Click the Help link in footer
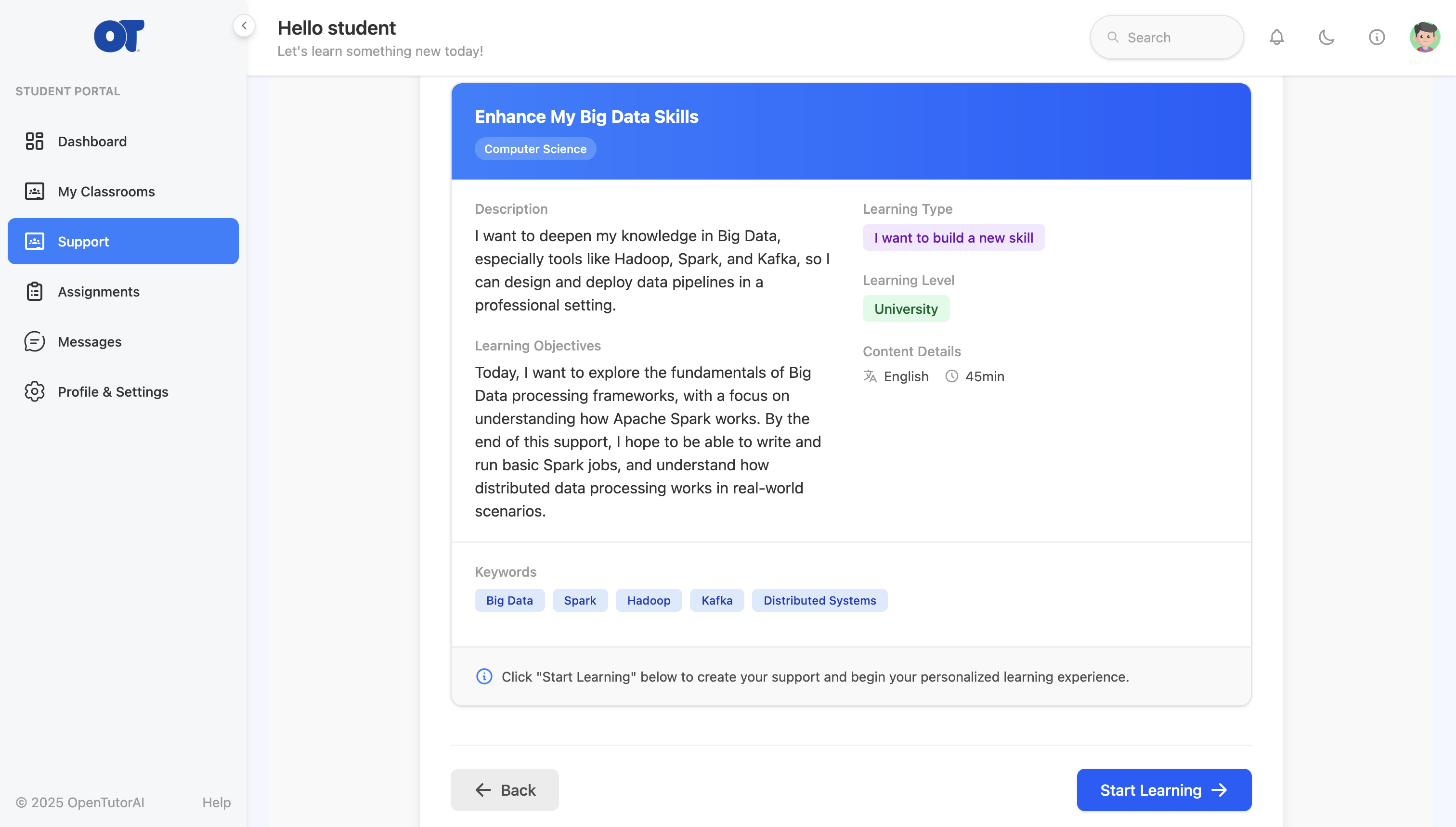This screenshot has width=1456, height=827. [217, 802]
